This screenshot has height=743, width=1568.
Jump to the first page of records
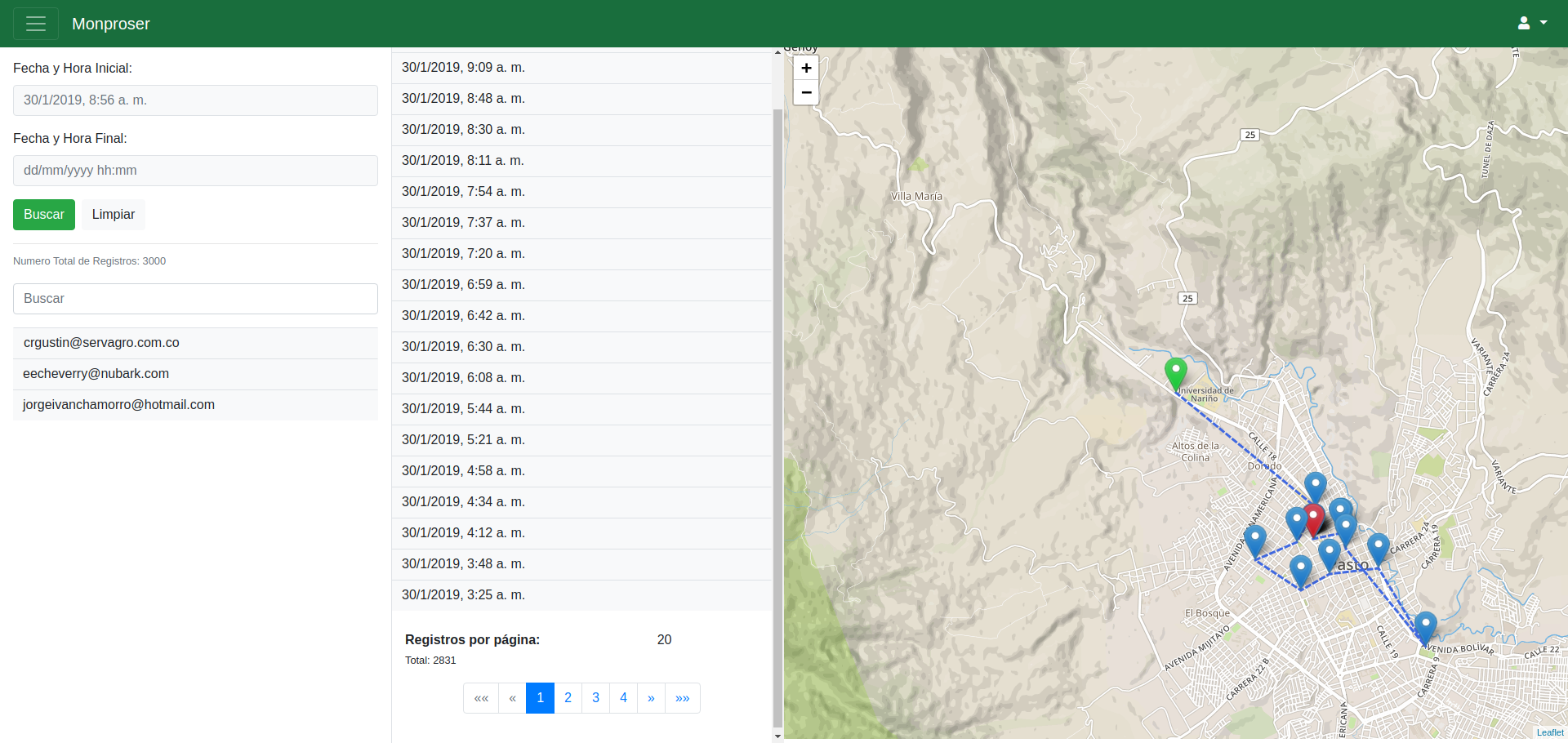tap(481, 698)
